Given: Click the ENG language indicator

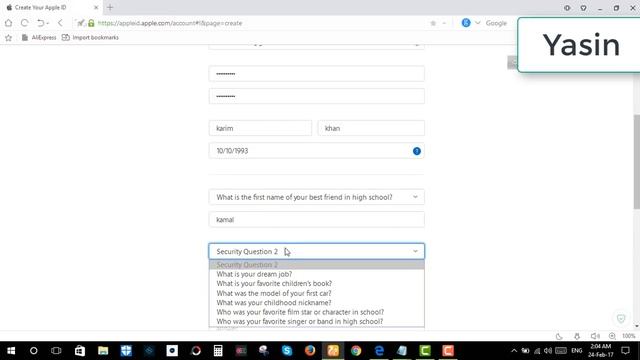Looking at the screenshot, I should (576, 351).
